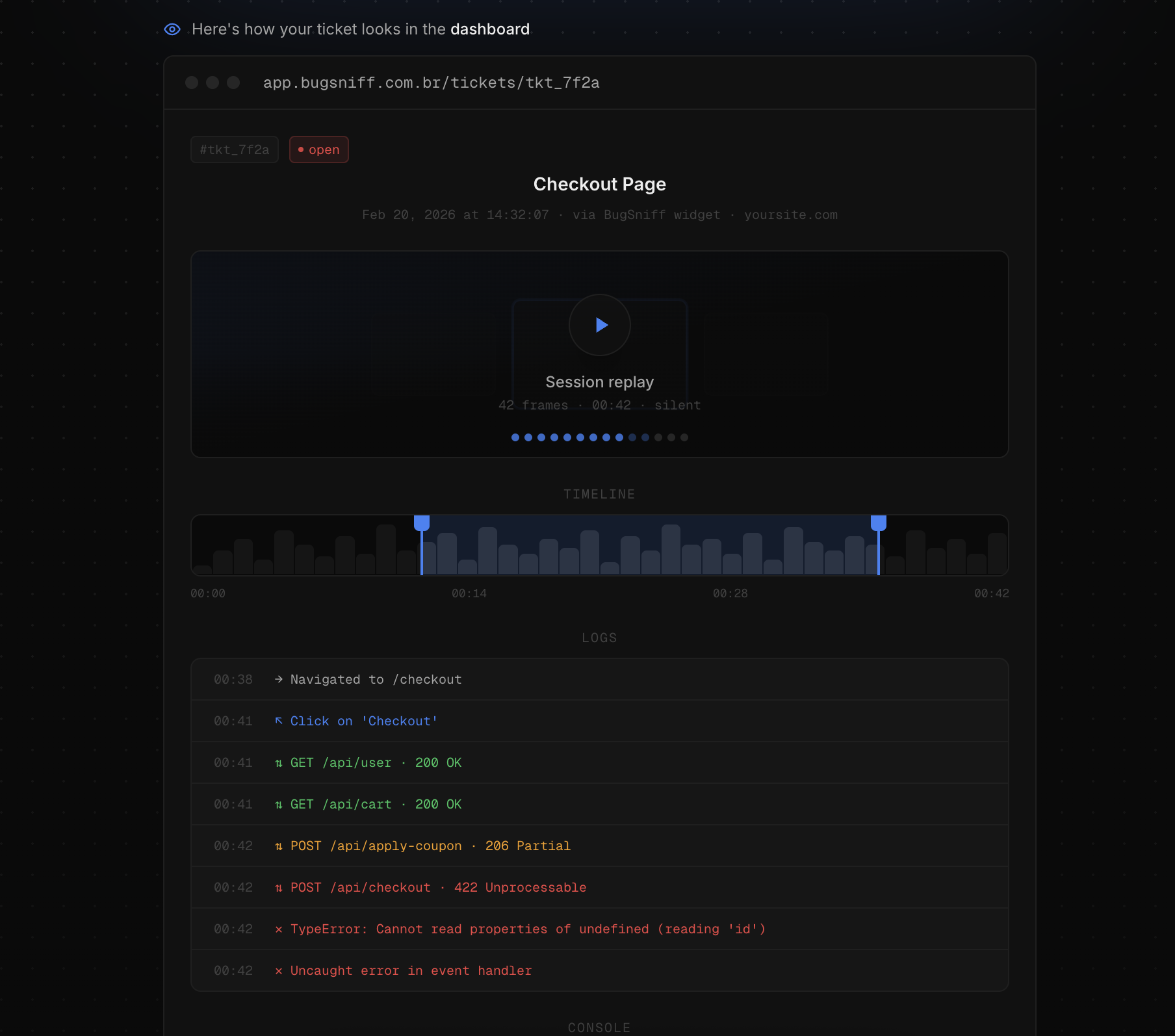Select the "Click on 'Checkout'" log entry
Viewport: 1175px width, 1036px height.
[600, 721]
